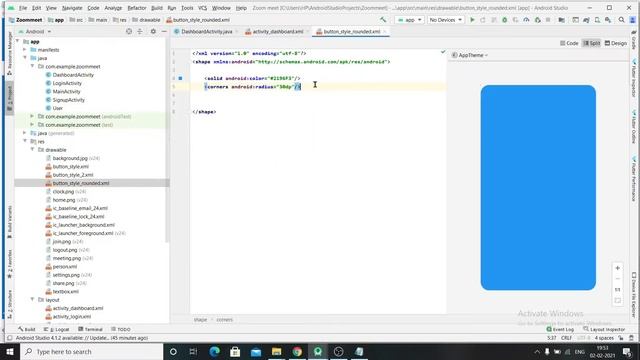Expand the manifests folder
Image resolution: width=640 pixels, height=360 pixels.
click(x=25, y=50)
